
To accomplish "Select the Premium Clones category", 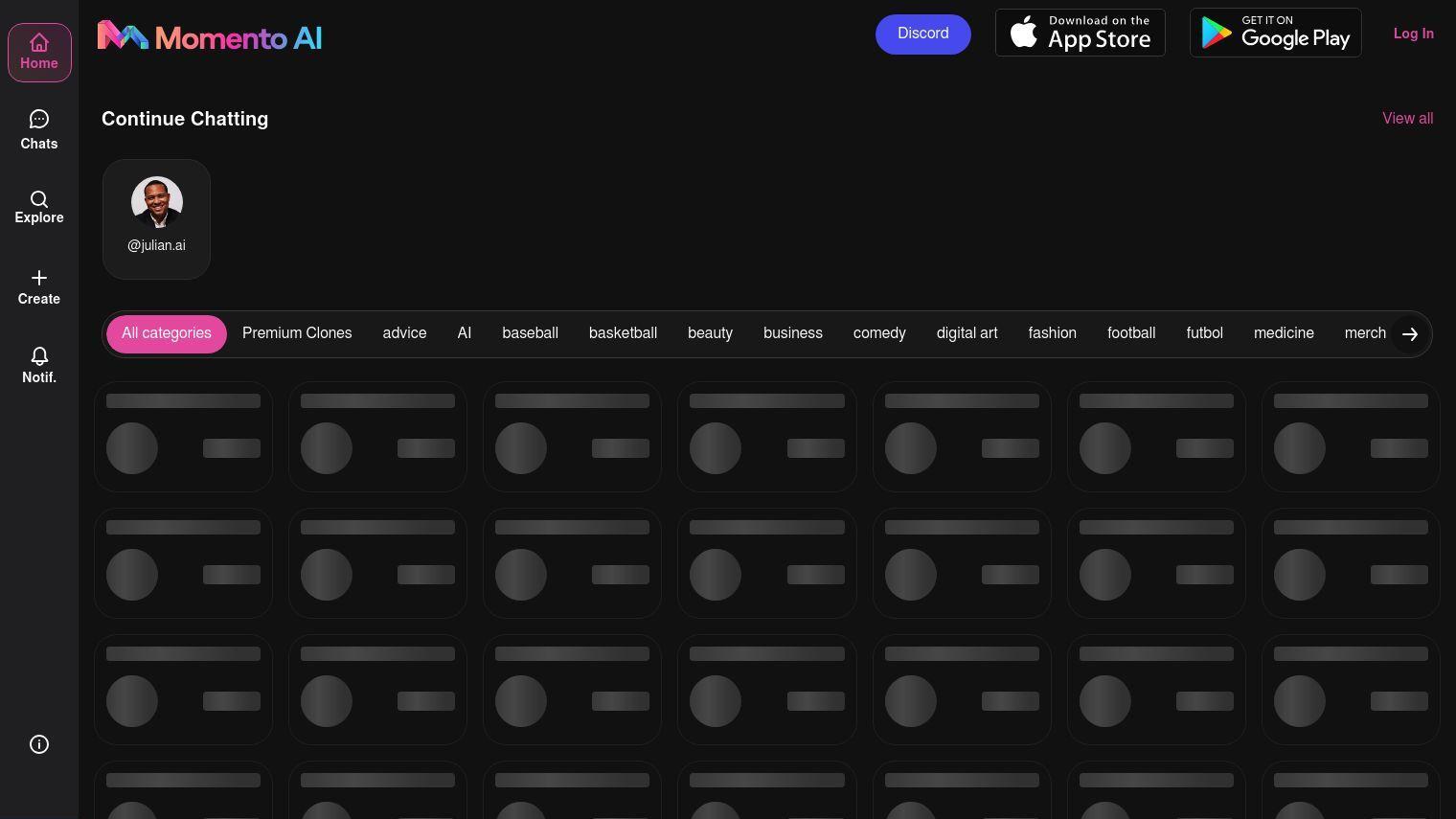I will pyautogui.click(x=297, y=333).
